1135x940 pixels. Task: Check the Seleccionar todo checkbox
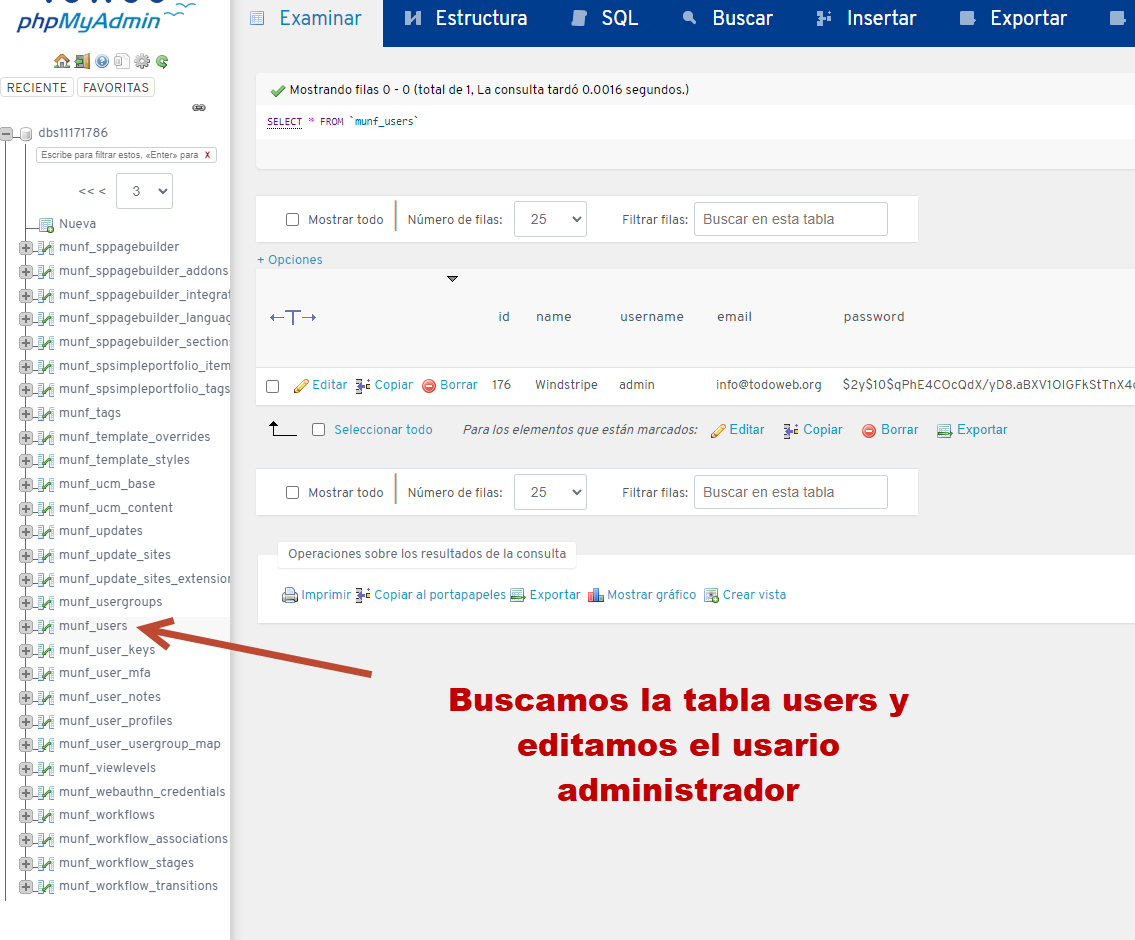point(319,430)
